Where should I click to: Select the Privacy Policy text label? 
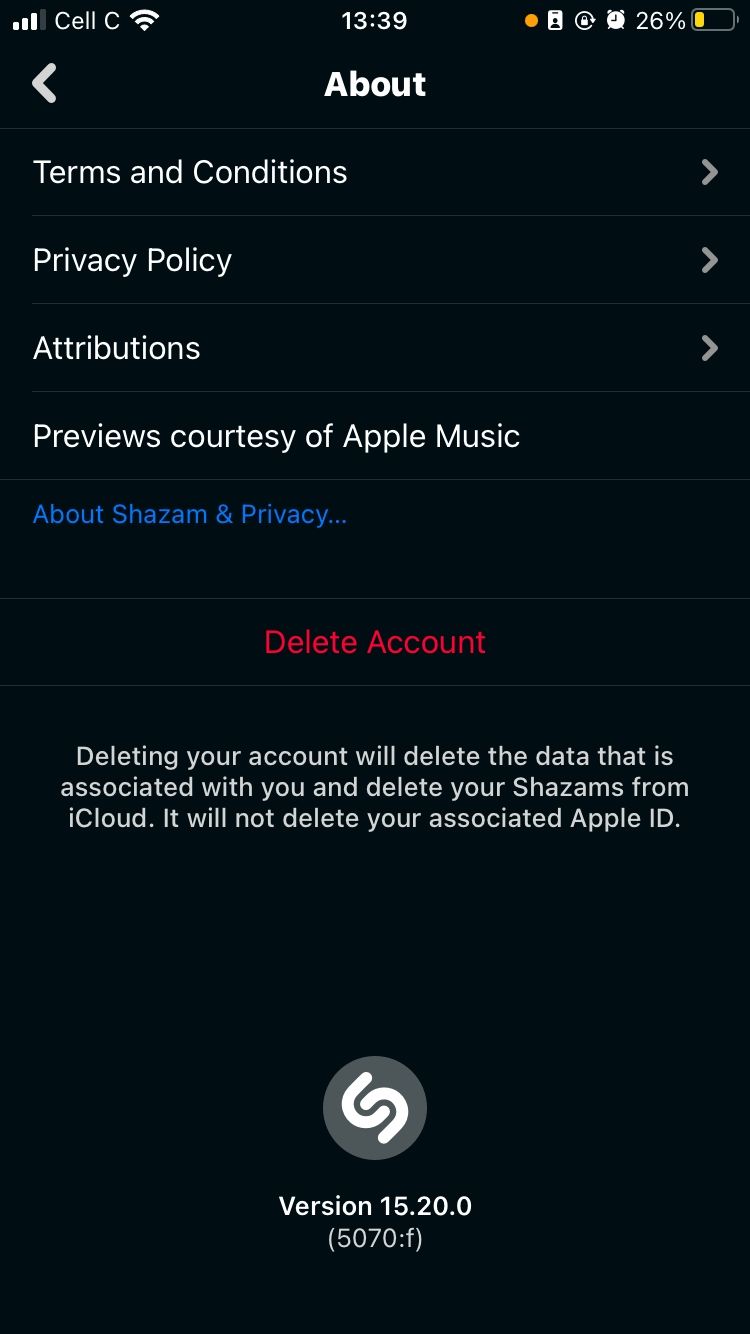tap(132, 260)
